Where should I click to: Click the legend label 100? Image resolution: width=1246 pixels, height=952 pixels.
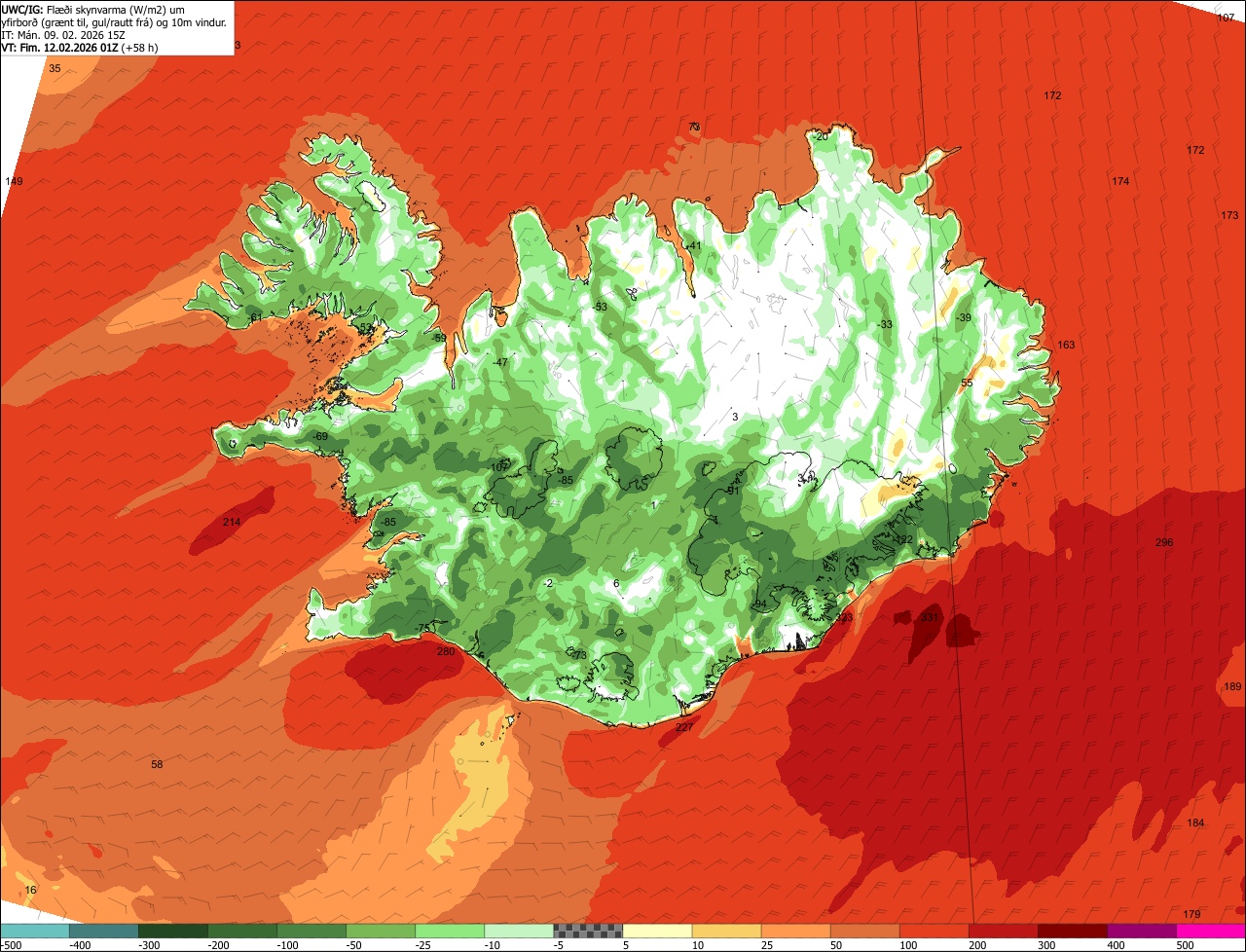click(909, 944)
